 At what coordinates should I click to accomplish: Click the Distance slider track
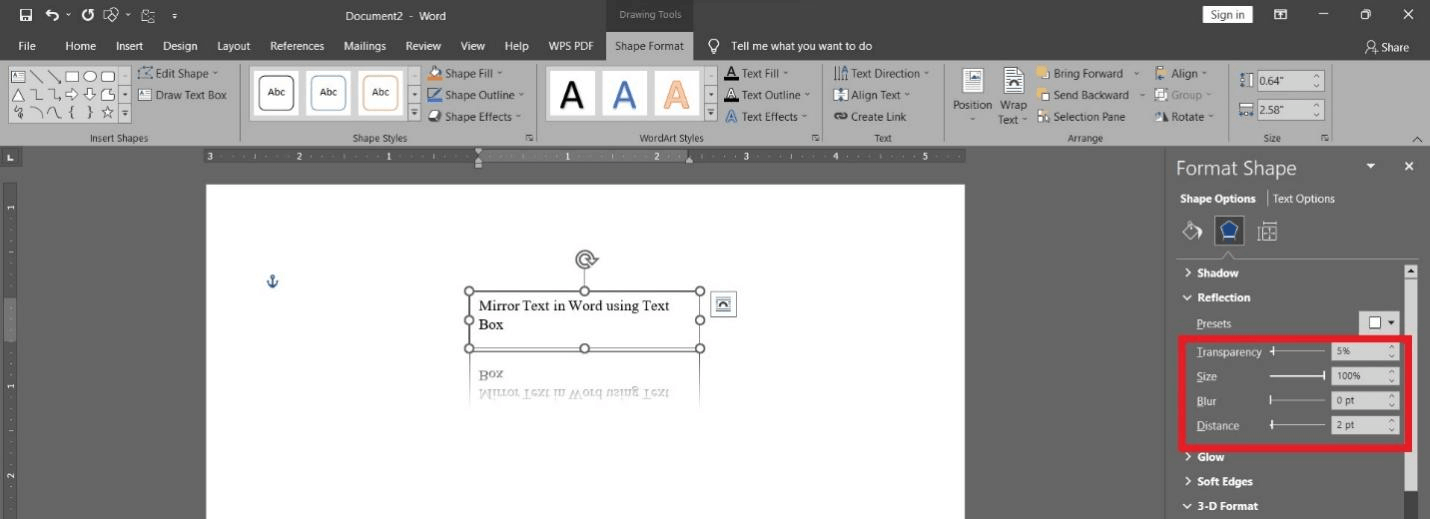tap(1297, 425)
